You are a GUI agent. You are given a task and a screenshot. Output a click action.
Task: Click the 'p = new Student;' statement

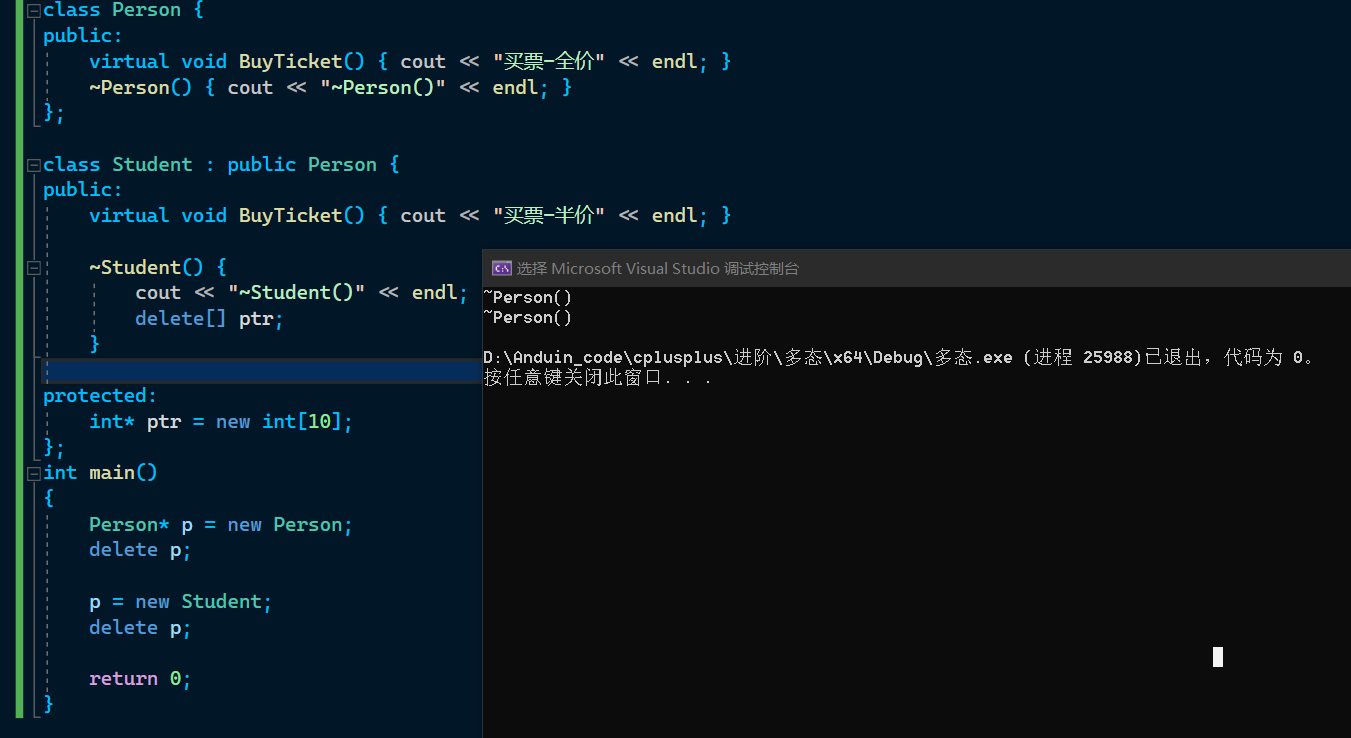[181, 601]
